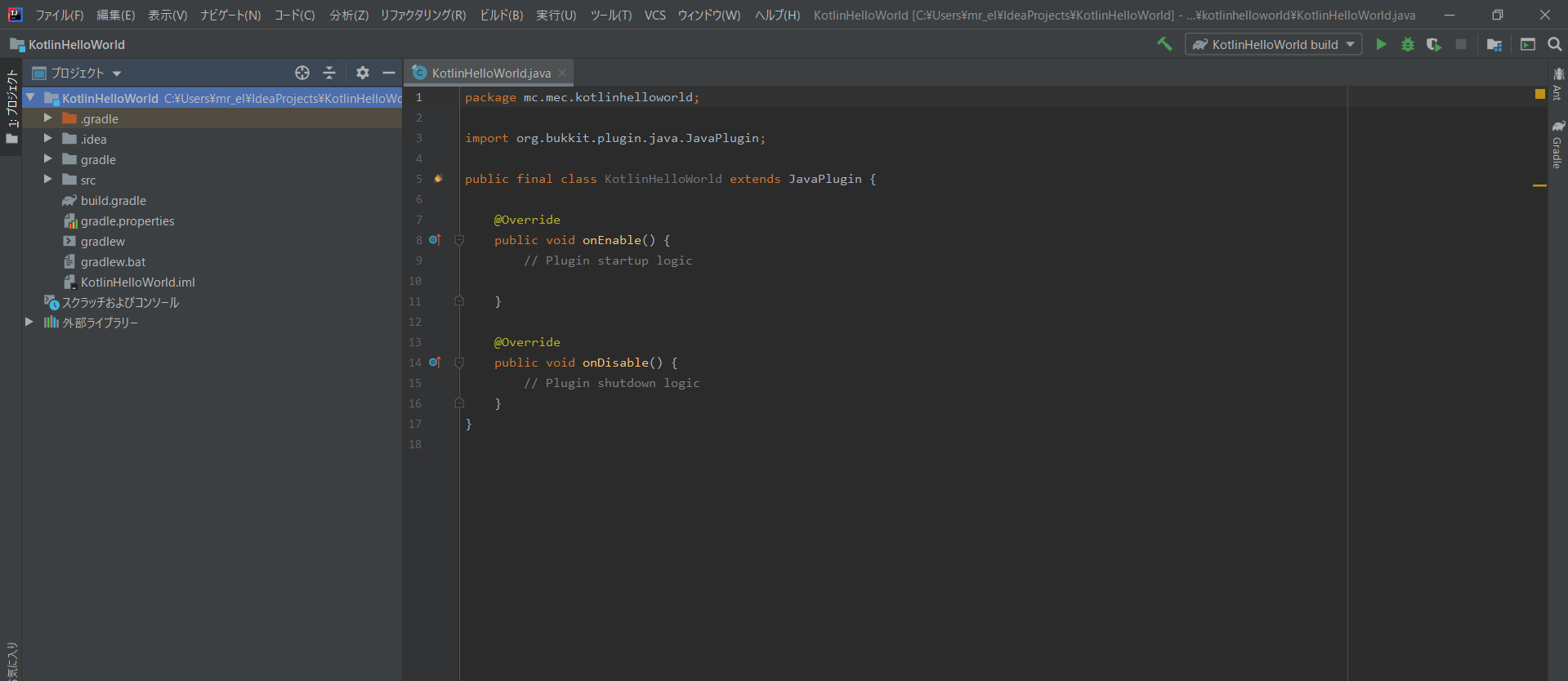Close the KotlinHelloWorld.java editor tab

coord(562,73)
